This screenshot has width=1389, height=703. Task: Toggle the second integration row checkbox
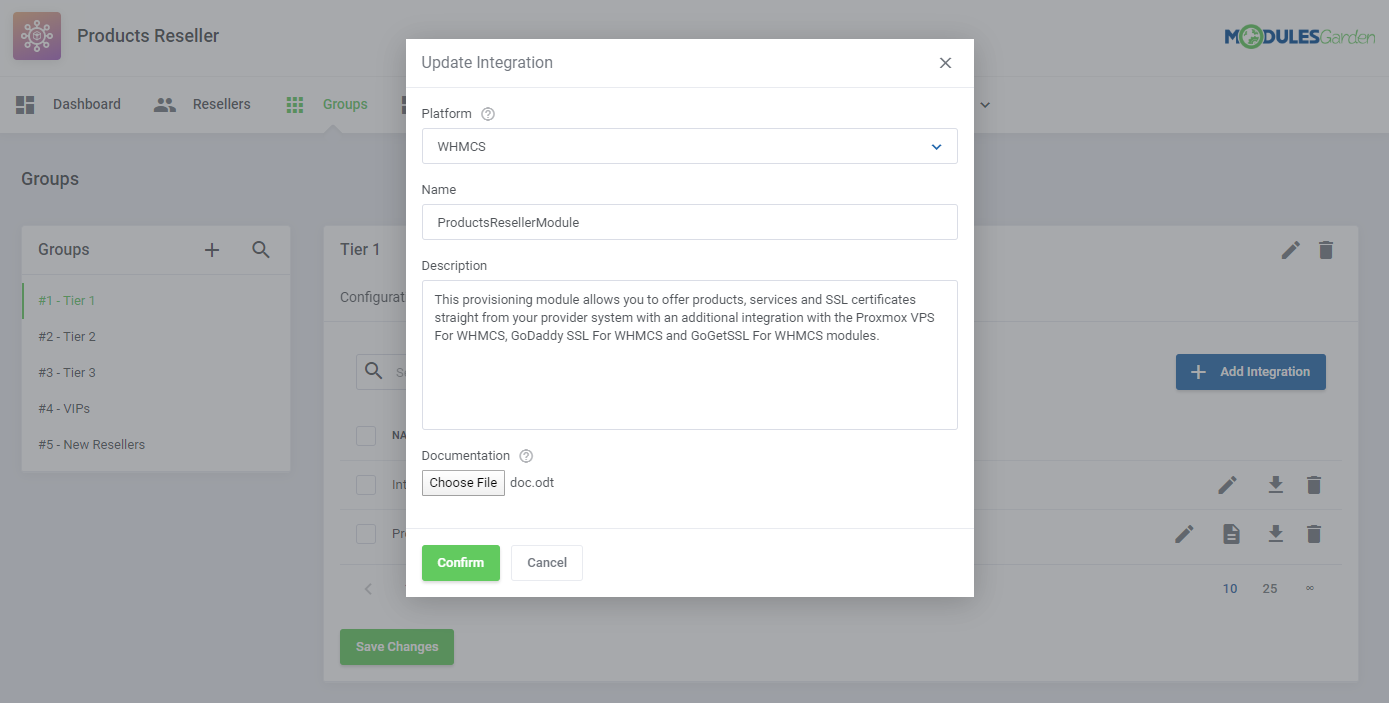pyautogui.click(x=366, y=534)
